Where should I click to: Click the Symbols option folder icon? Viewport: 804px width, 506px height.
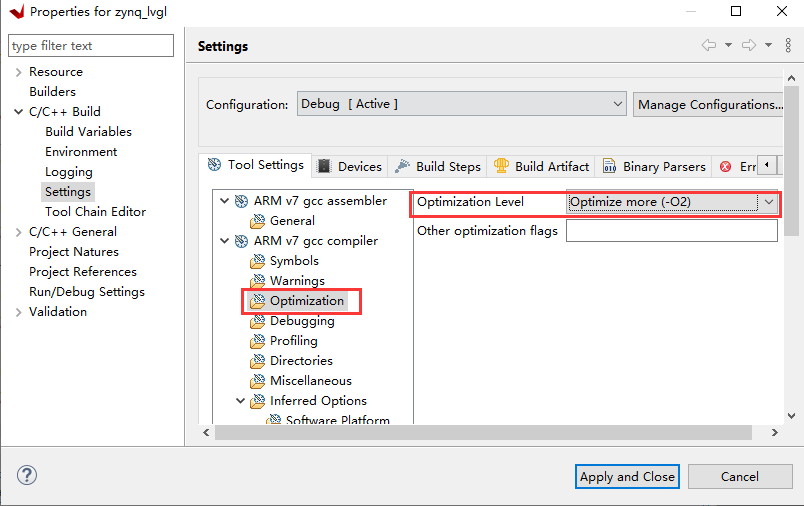point(258,261)
